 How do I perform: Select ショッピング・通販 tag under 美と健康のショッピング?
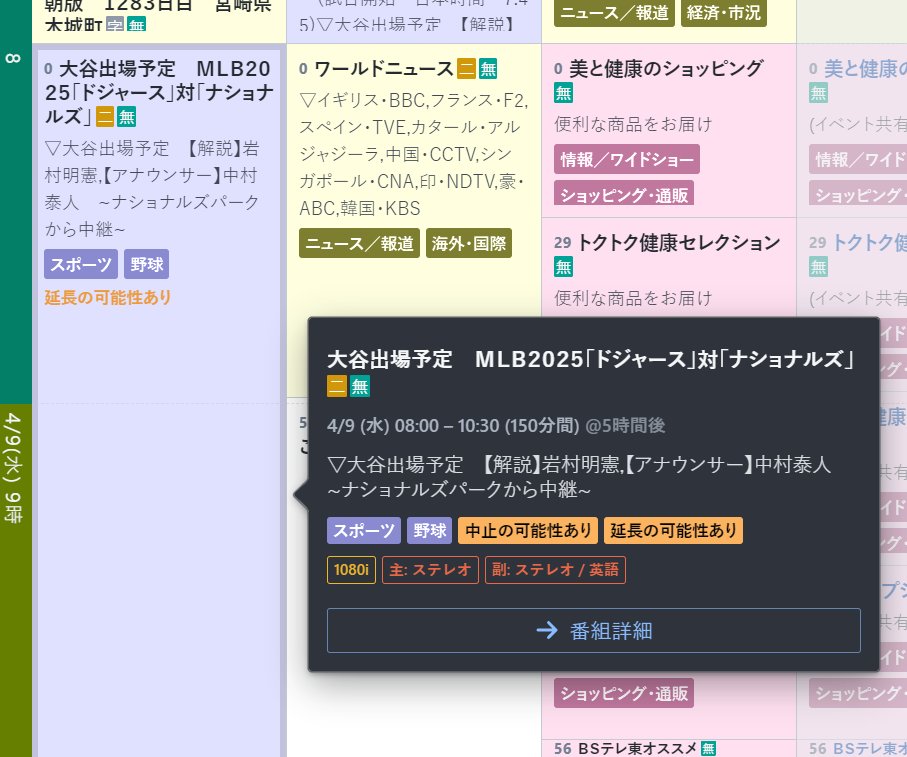[x=624, y=194]
